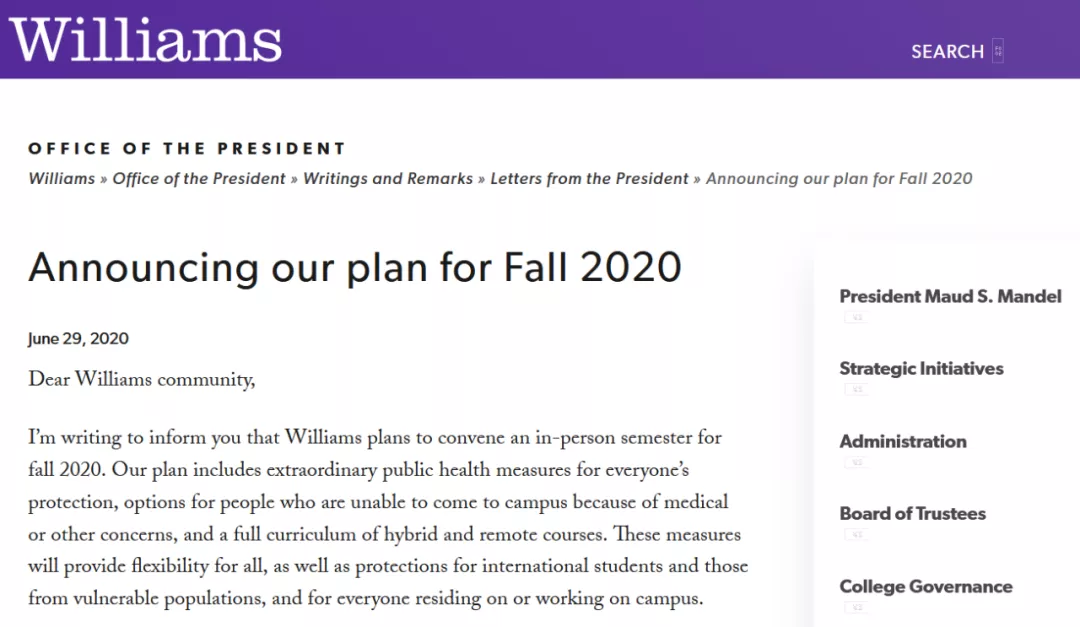Select Administration in the sidebar menu

point(903,441)
